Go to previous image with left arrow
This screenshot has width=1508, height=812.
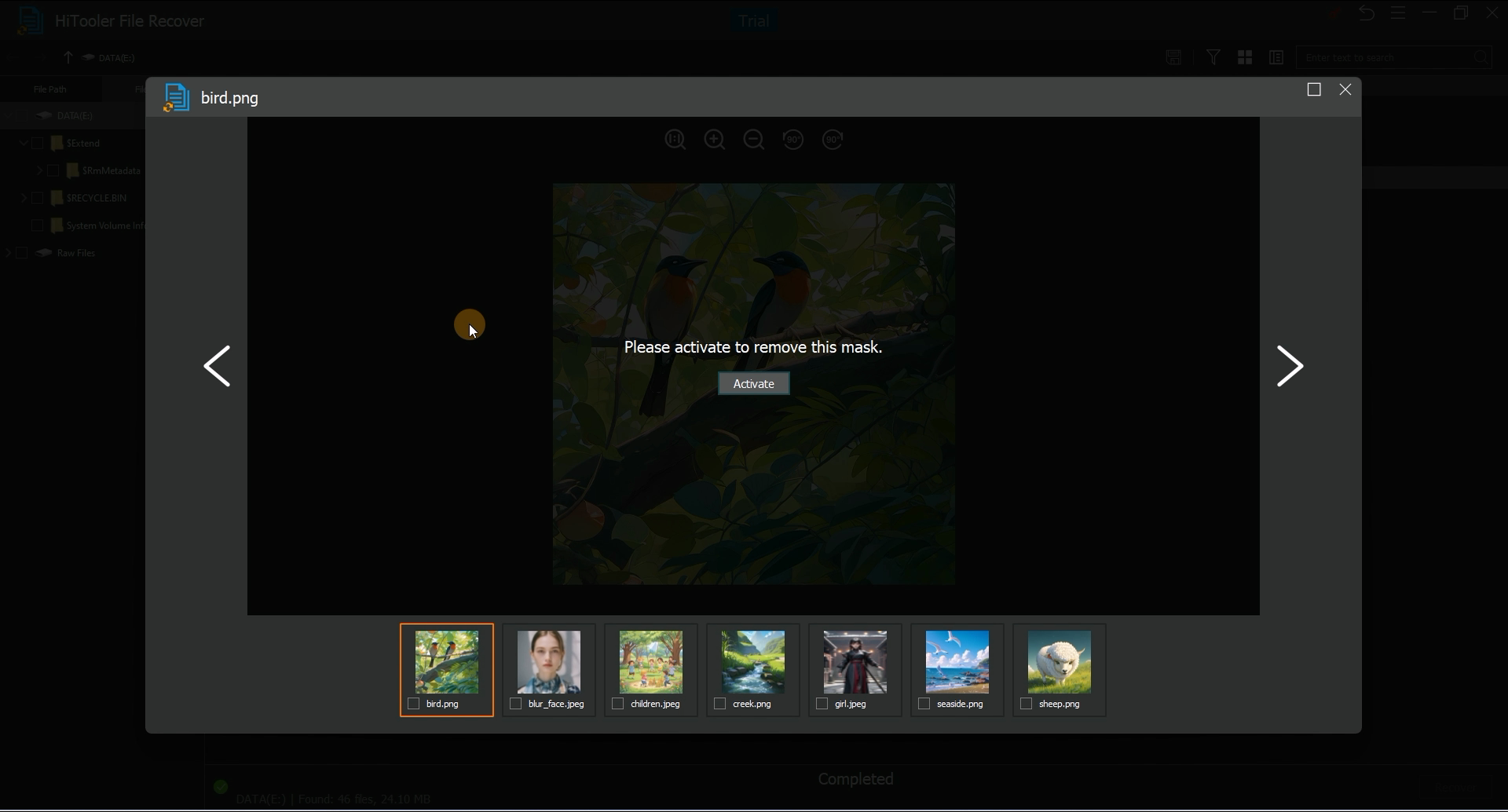pos(217,366)
